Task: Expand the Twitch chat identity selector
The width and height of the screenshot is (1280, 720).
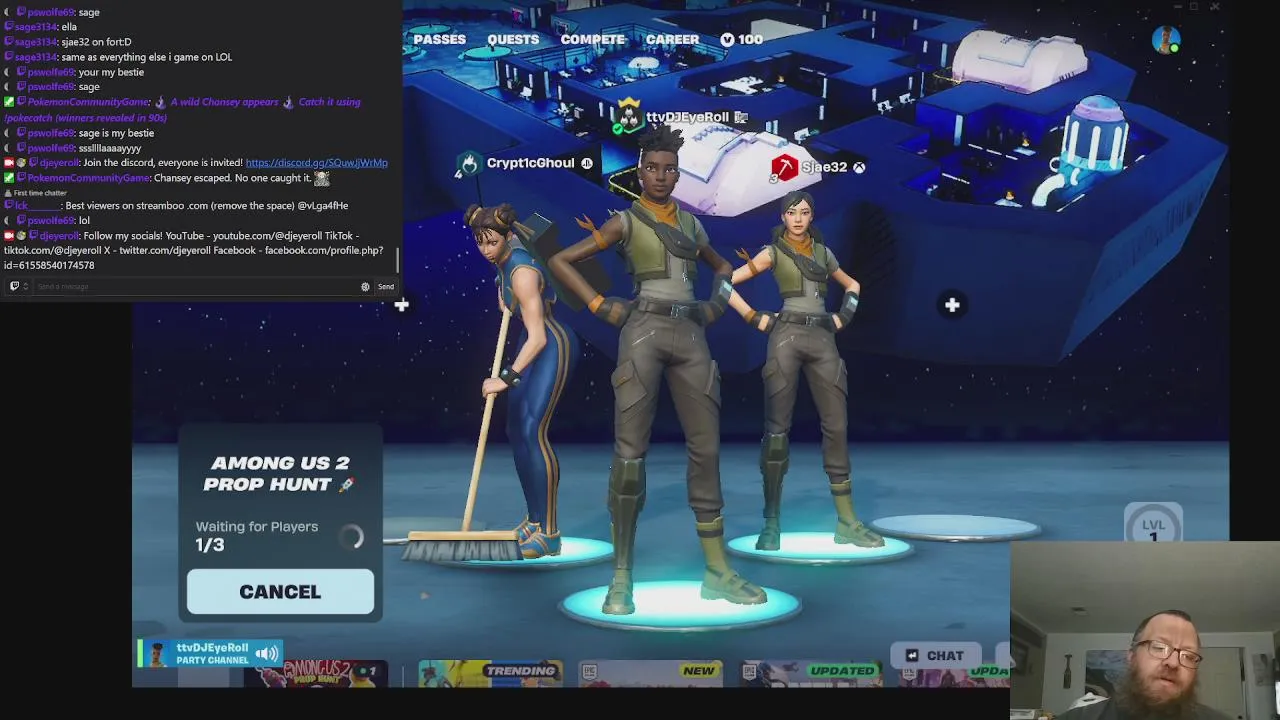Action: tap(17, 287)
